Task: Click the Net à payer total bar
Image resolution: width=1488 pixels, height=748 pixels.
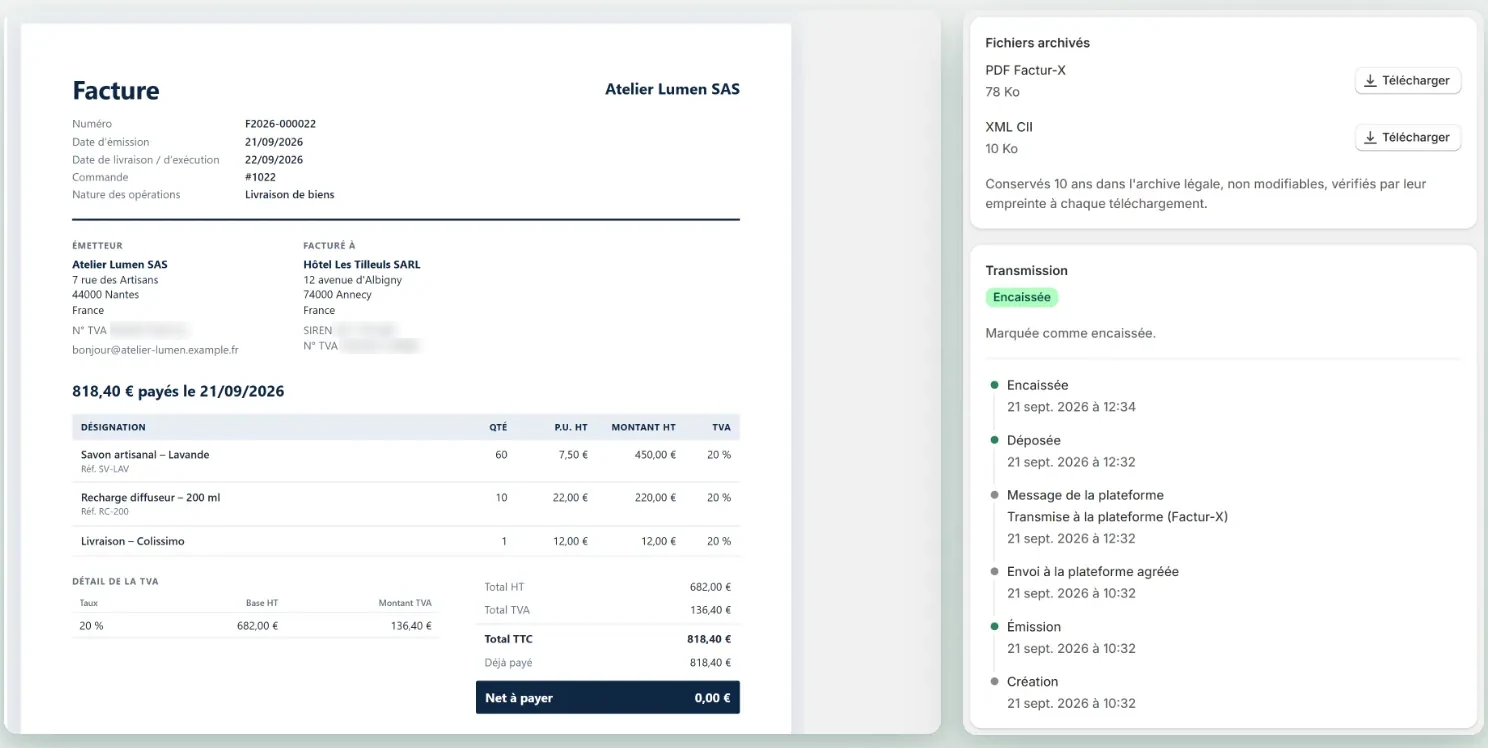Action: (608, 698)
